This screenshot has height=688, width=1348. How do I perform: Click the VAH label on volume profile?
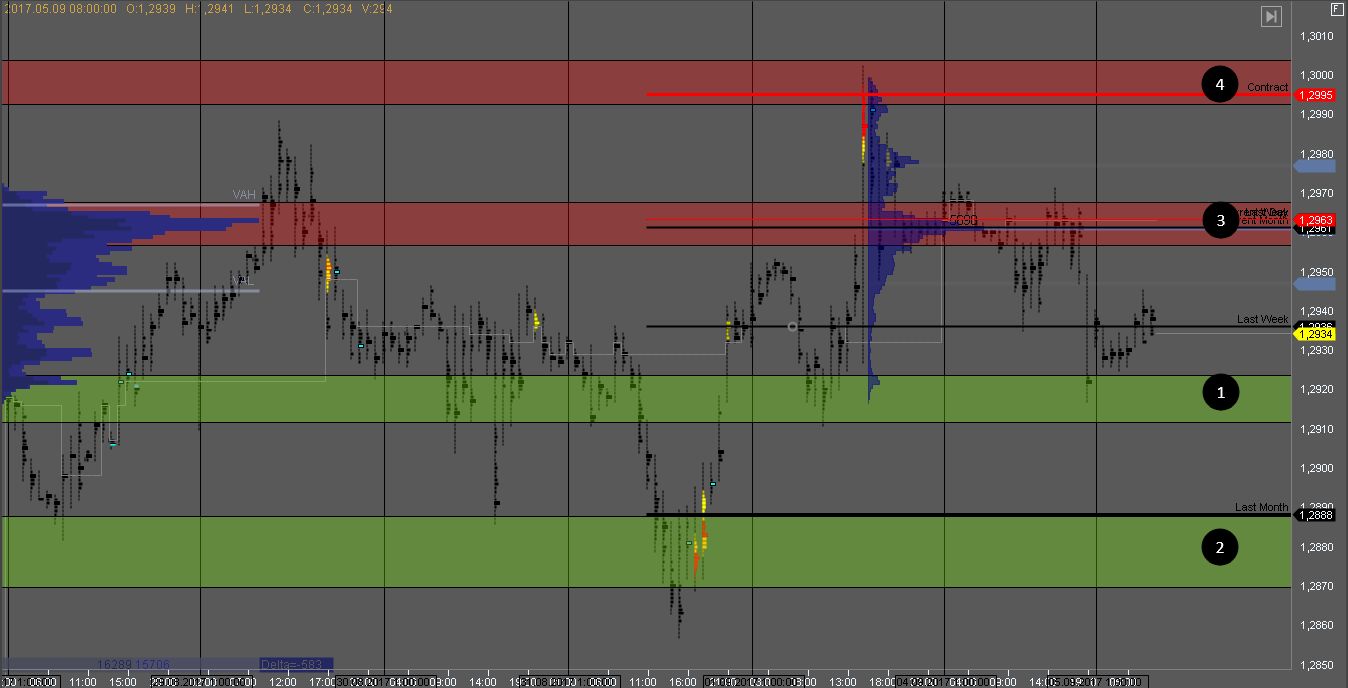[244, 195]
